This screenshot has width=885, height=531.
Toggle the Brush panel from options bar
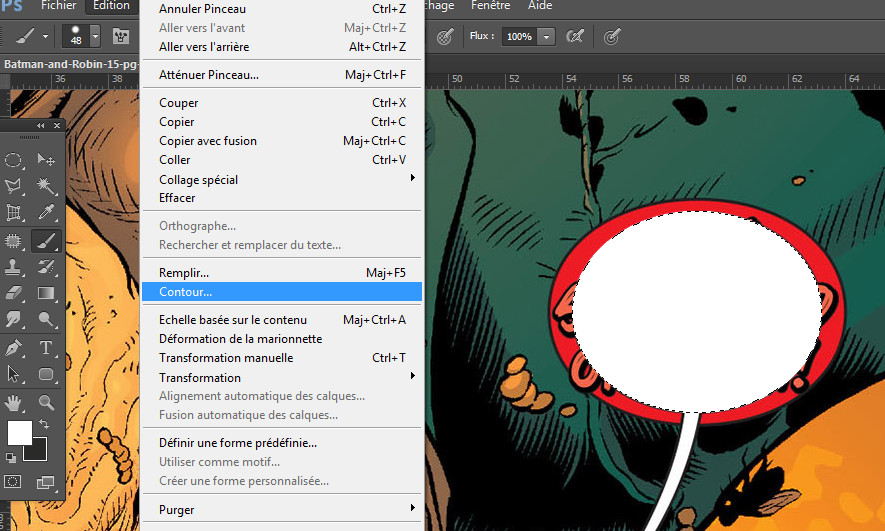[x=121, y=37]
